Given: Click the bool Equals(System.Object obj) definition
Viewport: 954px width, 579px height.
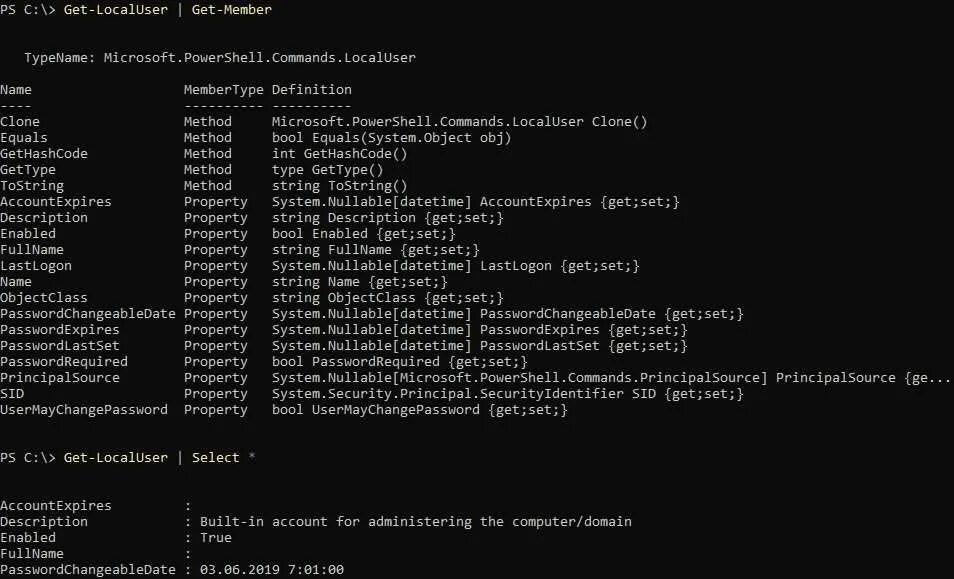Looking at the screenshot, I should click(391, 138).
